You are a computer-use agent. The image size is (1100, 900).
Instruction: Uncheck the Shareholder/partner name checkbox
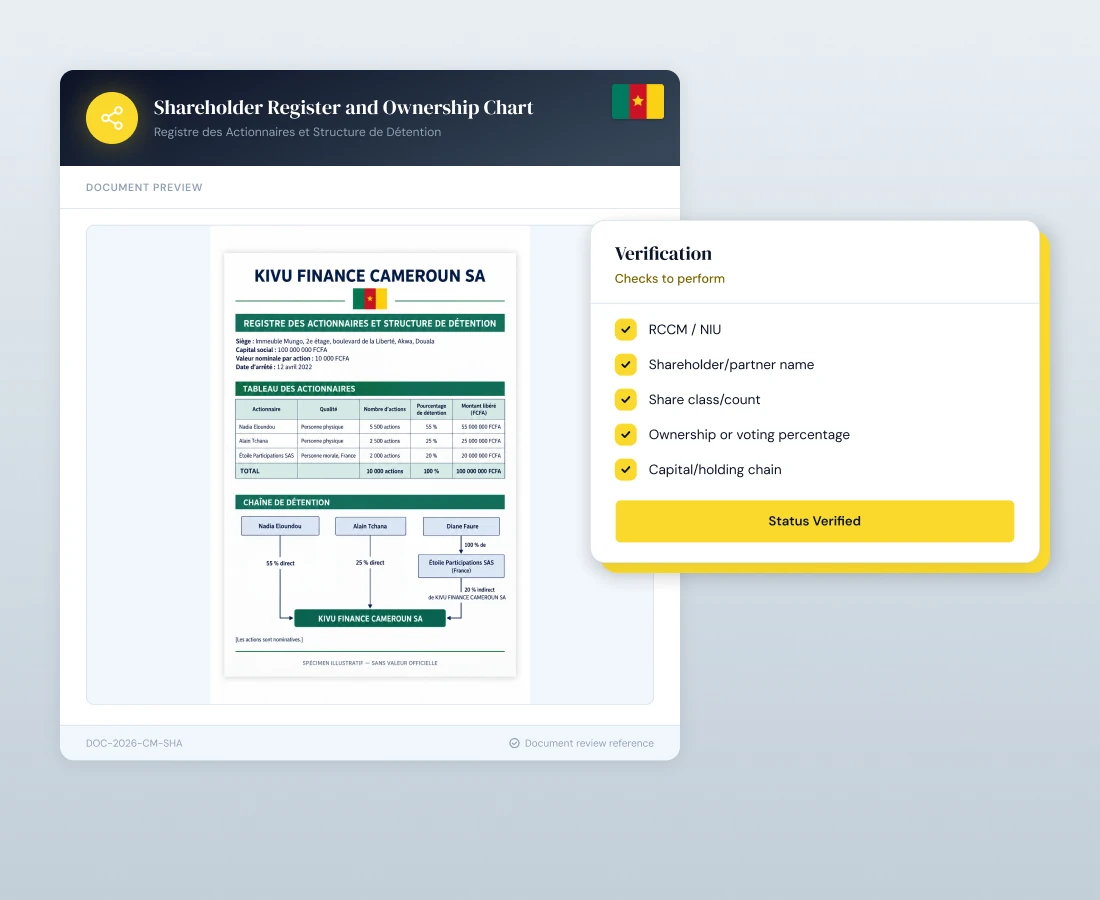pyautogui.click(x=626, y=364)
